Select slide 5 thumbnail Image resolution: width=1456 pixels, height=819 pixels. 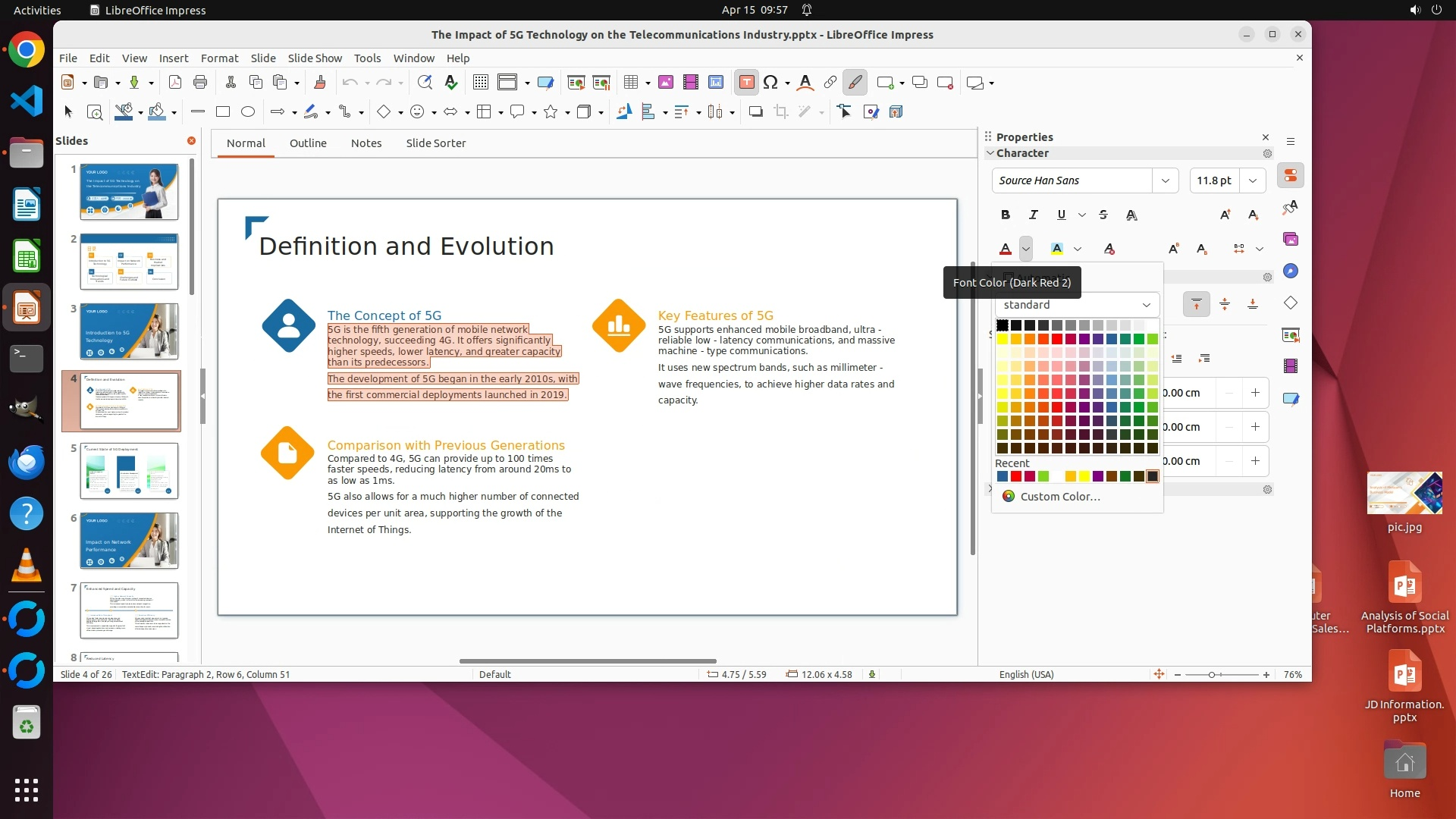(129, 471)
